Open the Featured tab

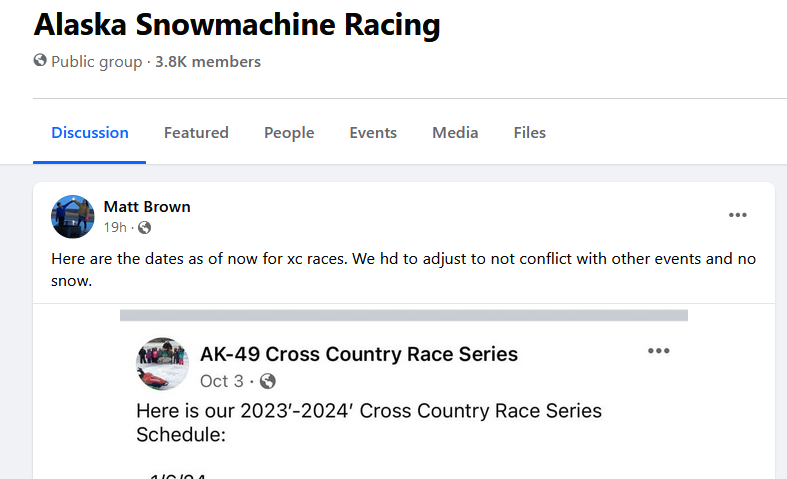click(196, 133)
